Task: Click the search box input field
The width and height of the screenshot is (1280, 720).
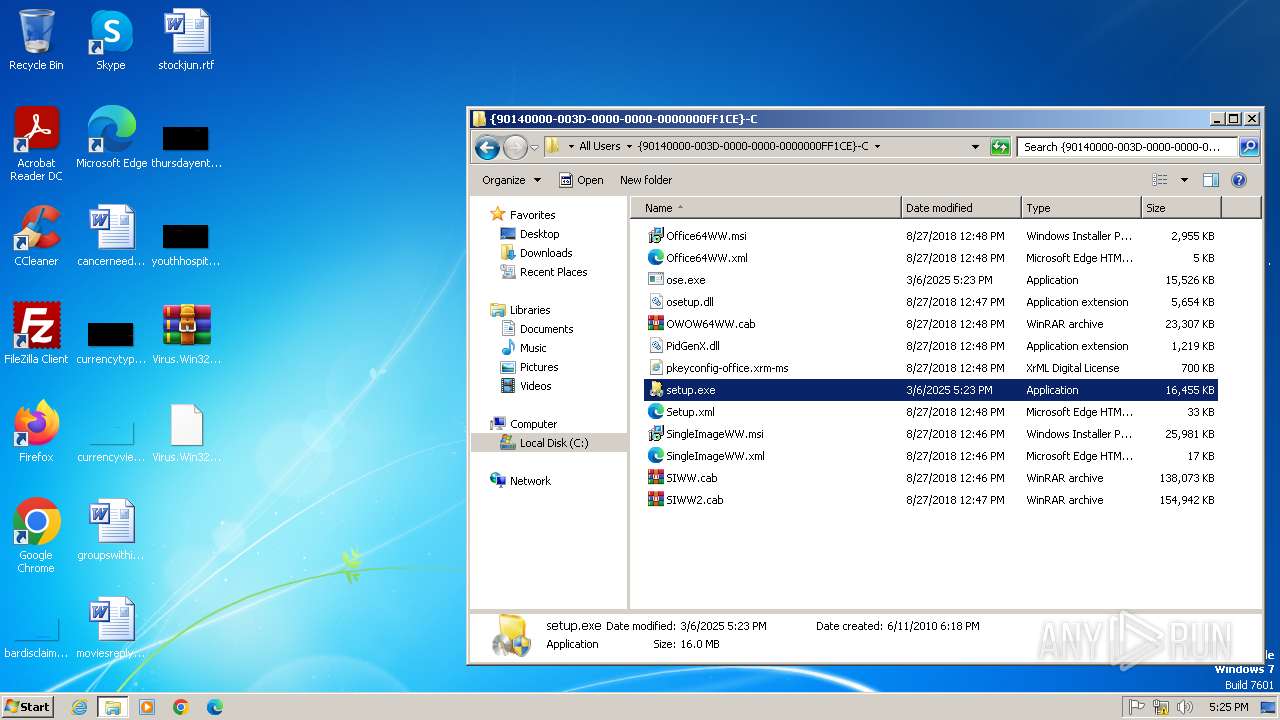Action: [x=1127, y=147]
